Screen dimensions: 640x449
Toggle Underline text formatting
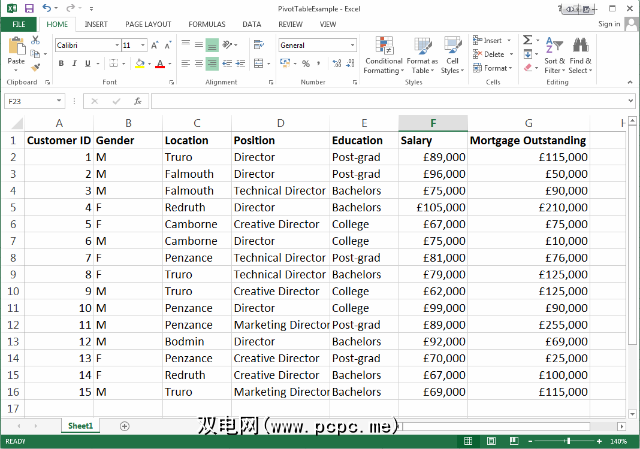point(89,64)
